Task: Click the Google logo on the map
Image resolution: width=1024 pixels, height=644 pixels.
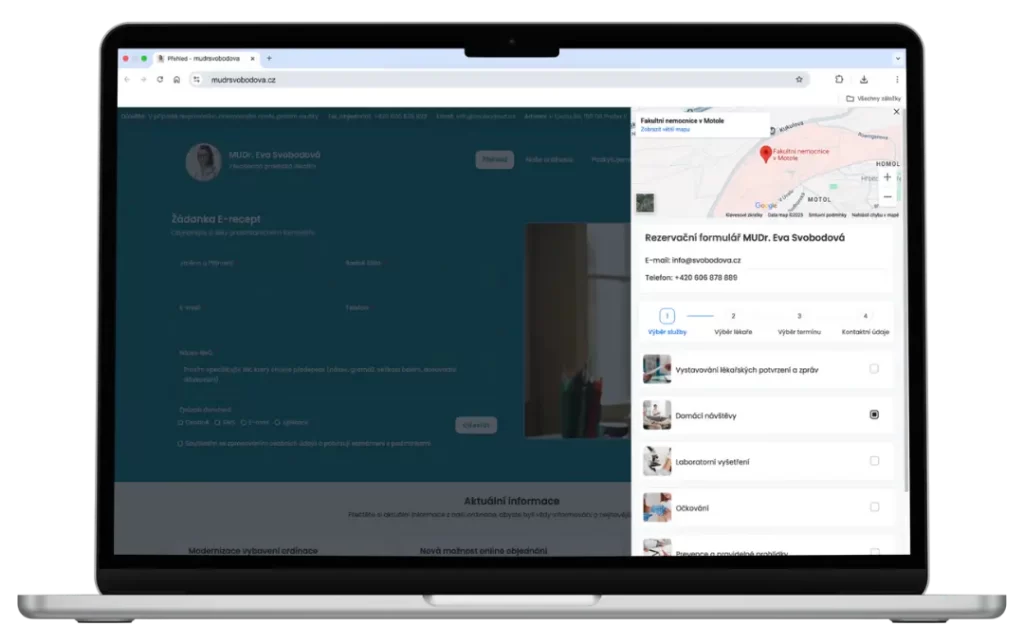Action: pyautogui.click(x=766, y=206)
